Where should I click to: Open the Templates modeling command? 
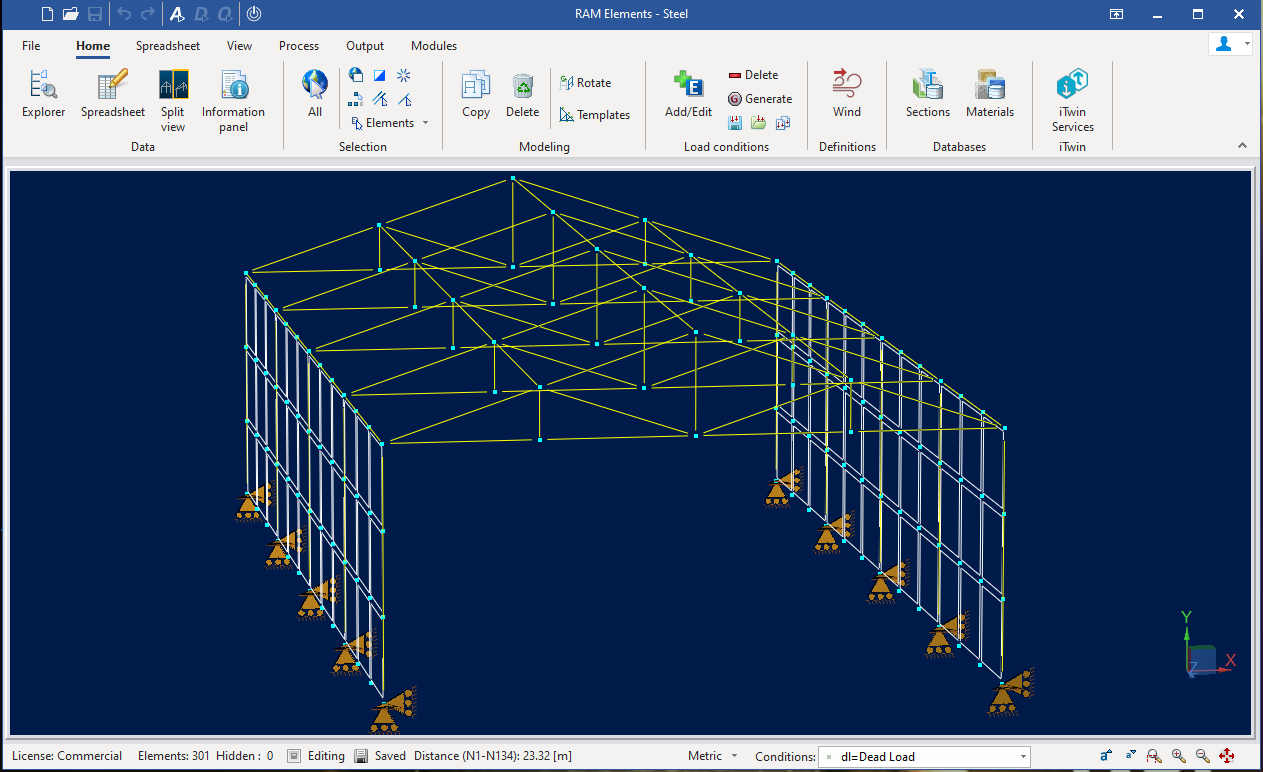[x=594, y=115]
